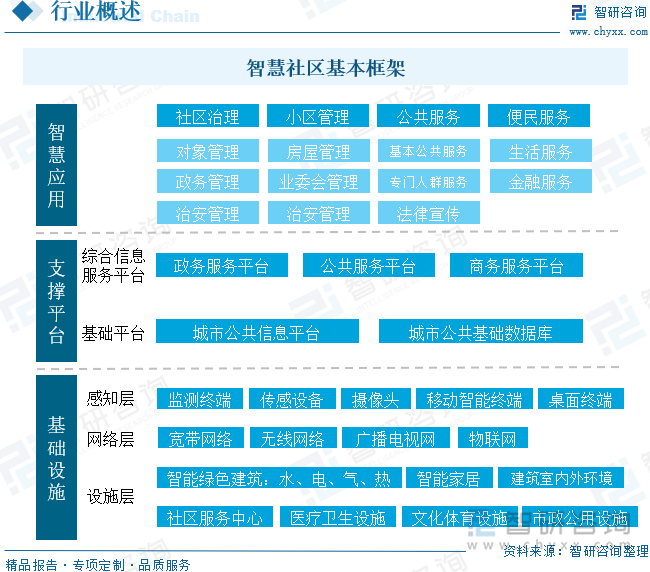The width and height of the screenshot is (650, 572).
Task: Select the 公共服务平台 box
Action: pos(369,265)
